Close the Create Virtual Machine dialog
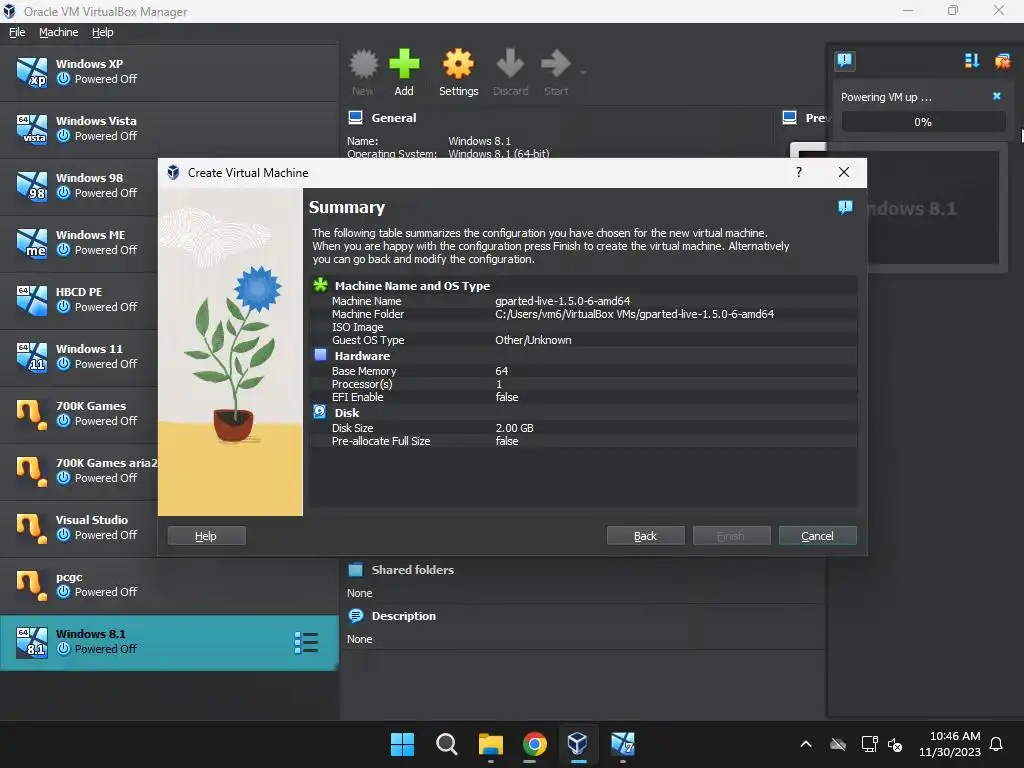The height and width of the screenshot is (768, 1024). pyautogui.click(x=844, y=172)
